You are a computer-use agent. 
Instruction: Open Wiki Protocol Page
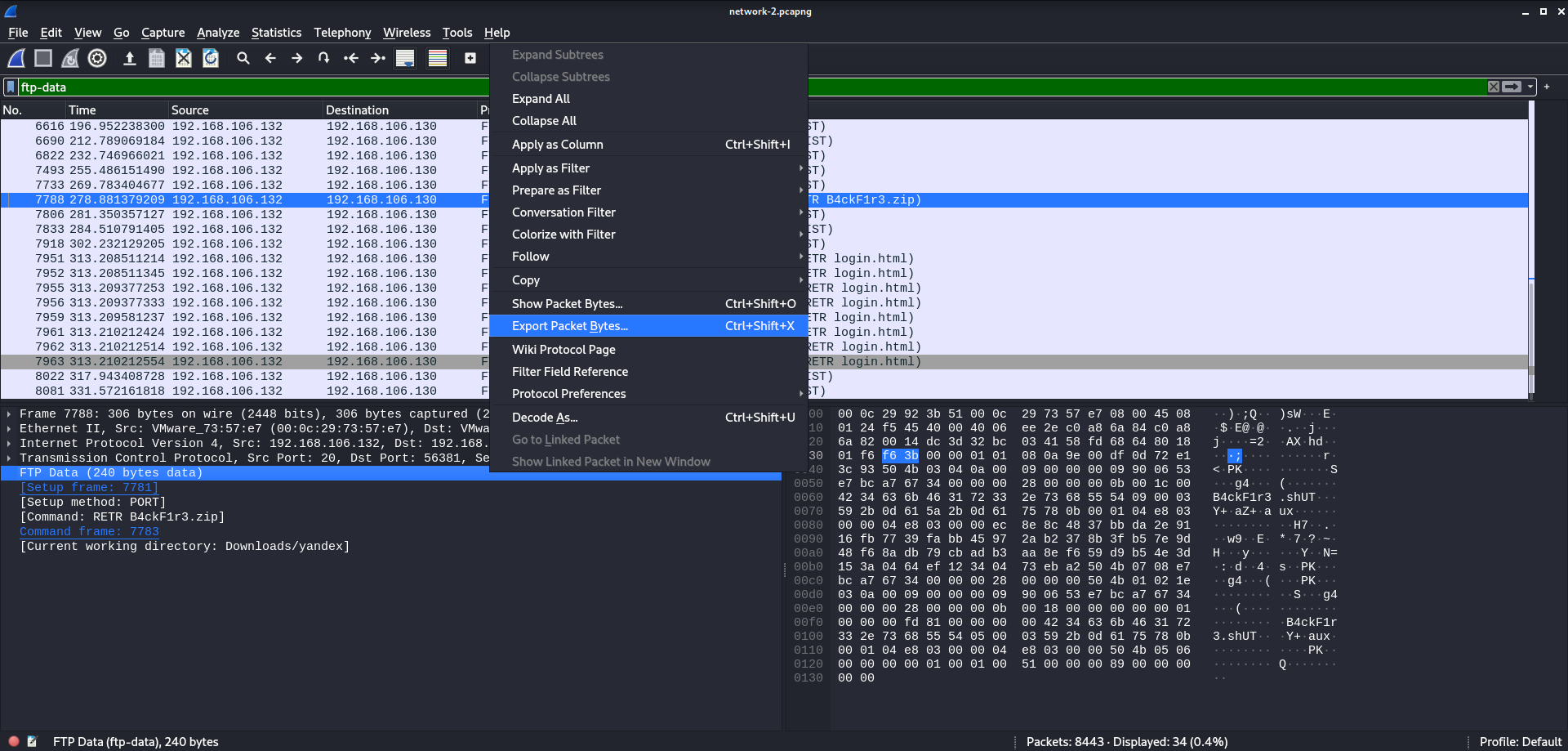[x=648, y=349]
